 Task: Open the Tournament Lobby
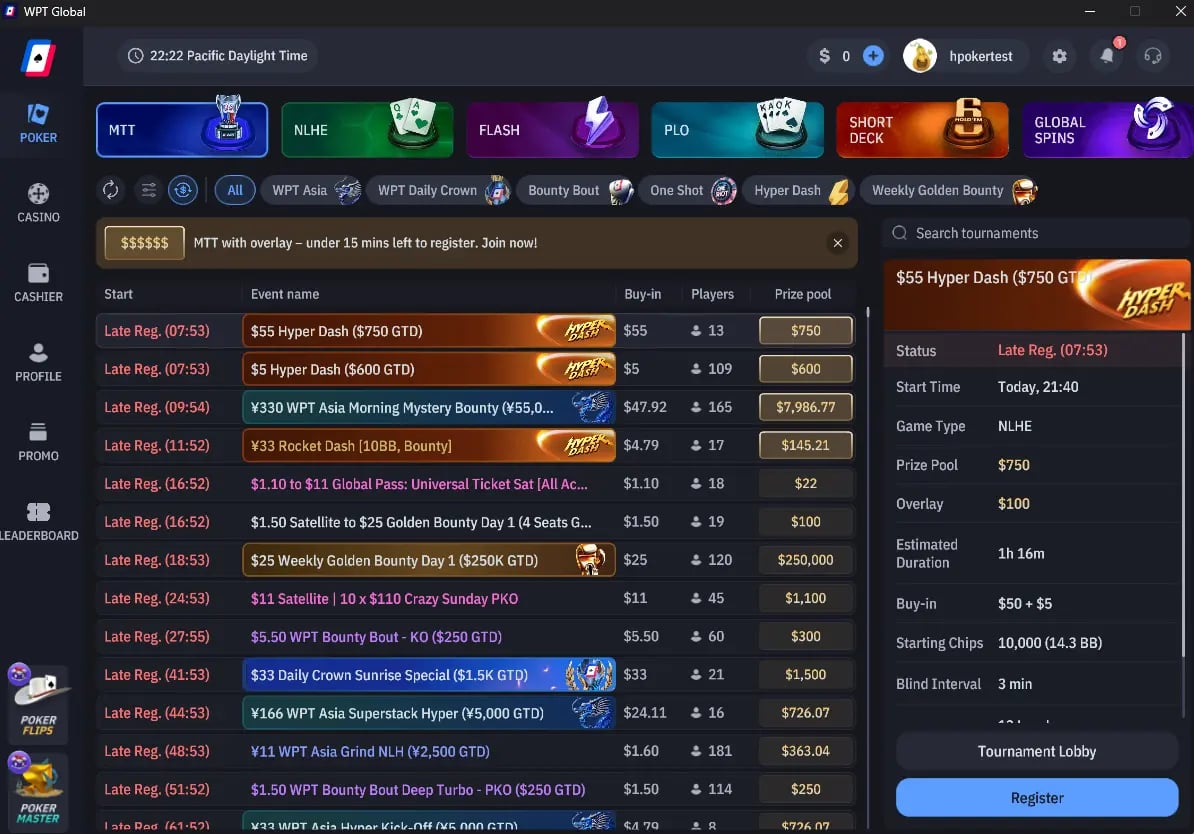(x=1036, y=751)
